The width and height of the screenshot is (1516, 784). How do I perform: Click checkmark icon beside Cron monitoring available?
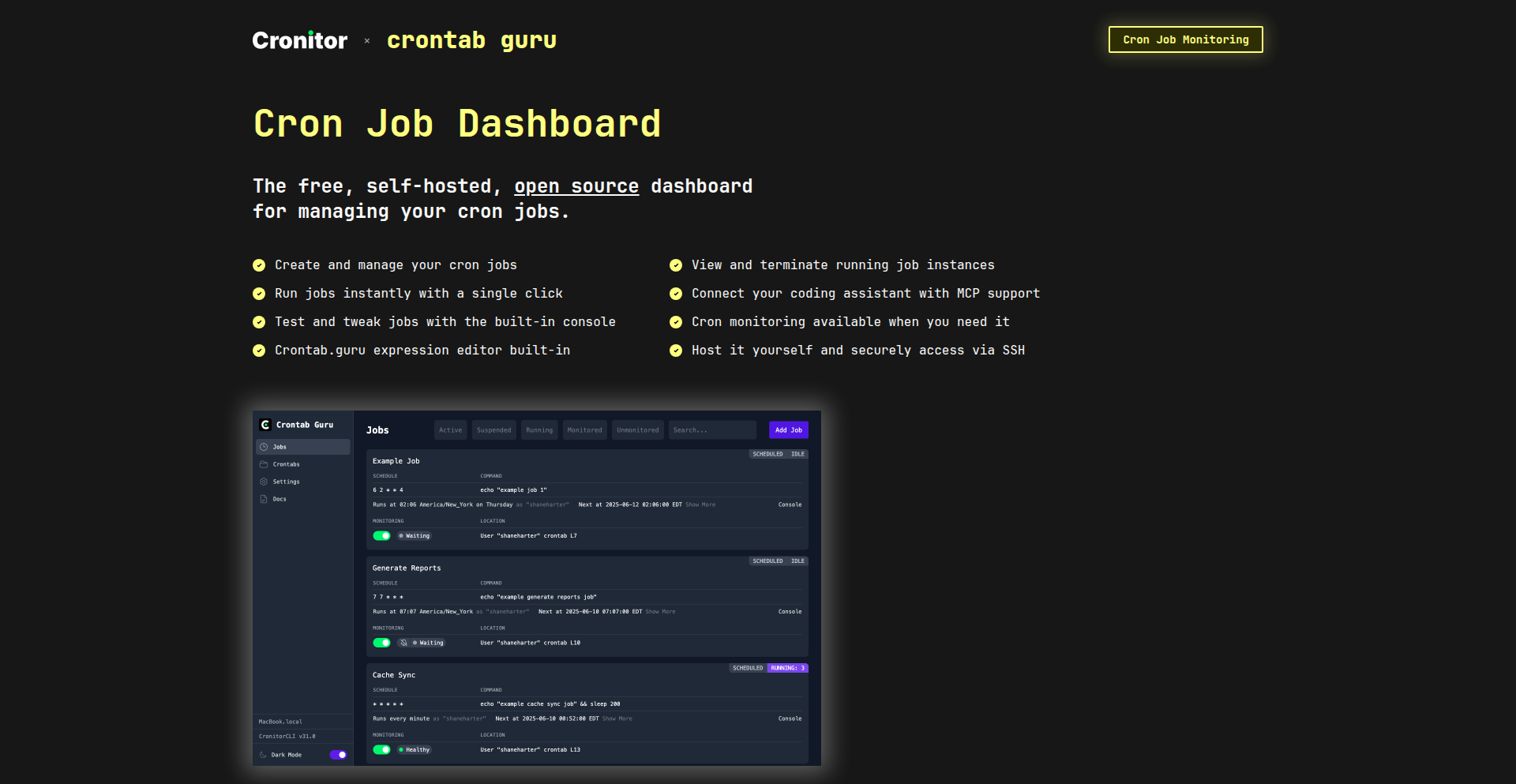tap(676, 322)
